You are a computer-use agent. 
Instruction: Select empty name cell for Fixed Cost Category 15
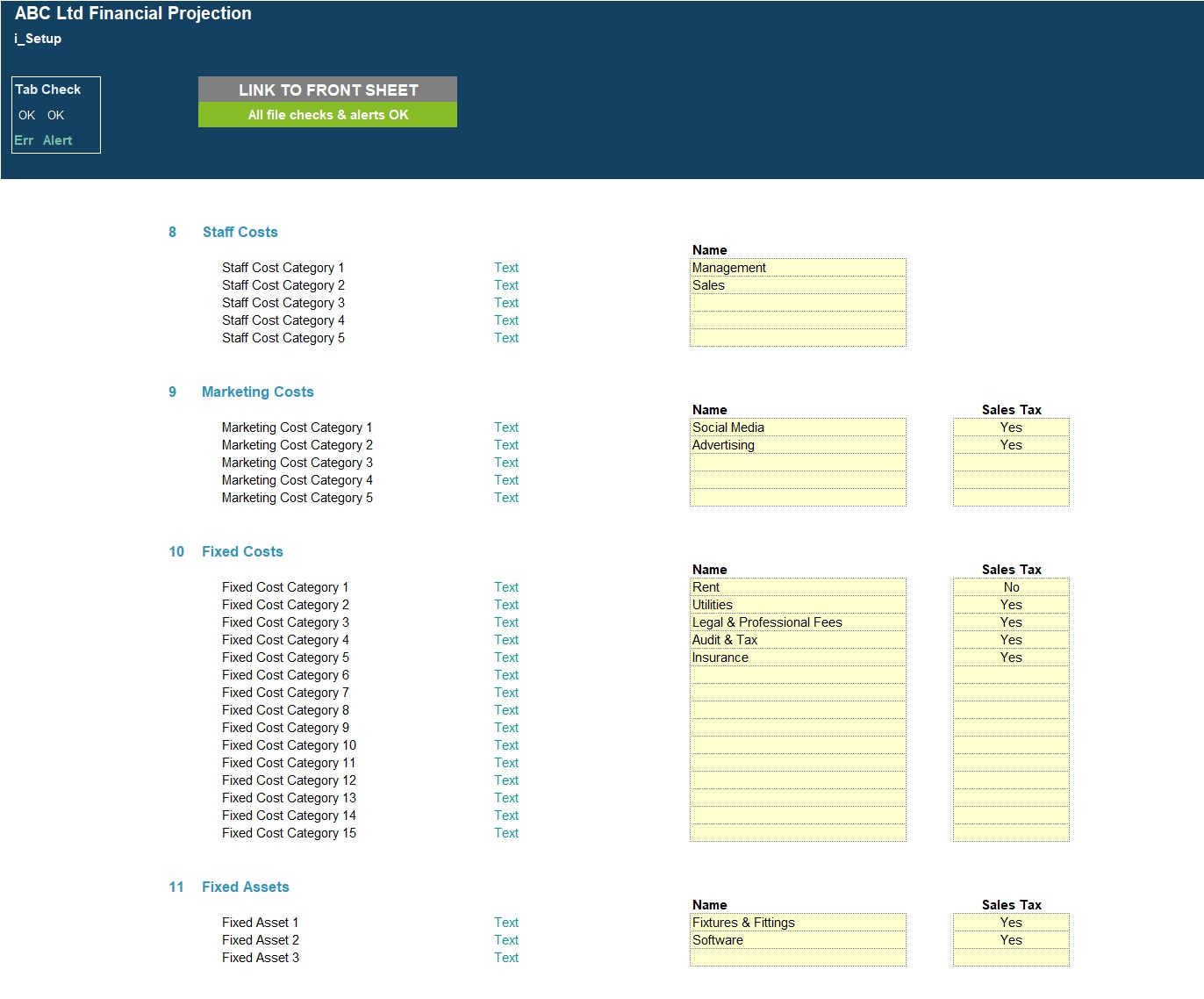tap(798, 833)
